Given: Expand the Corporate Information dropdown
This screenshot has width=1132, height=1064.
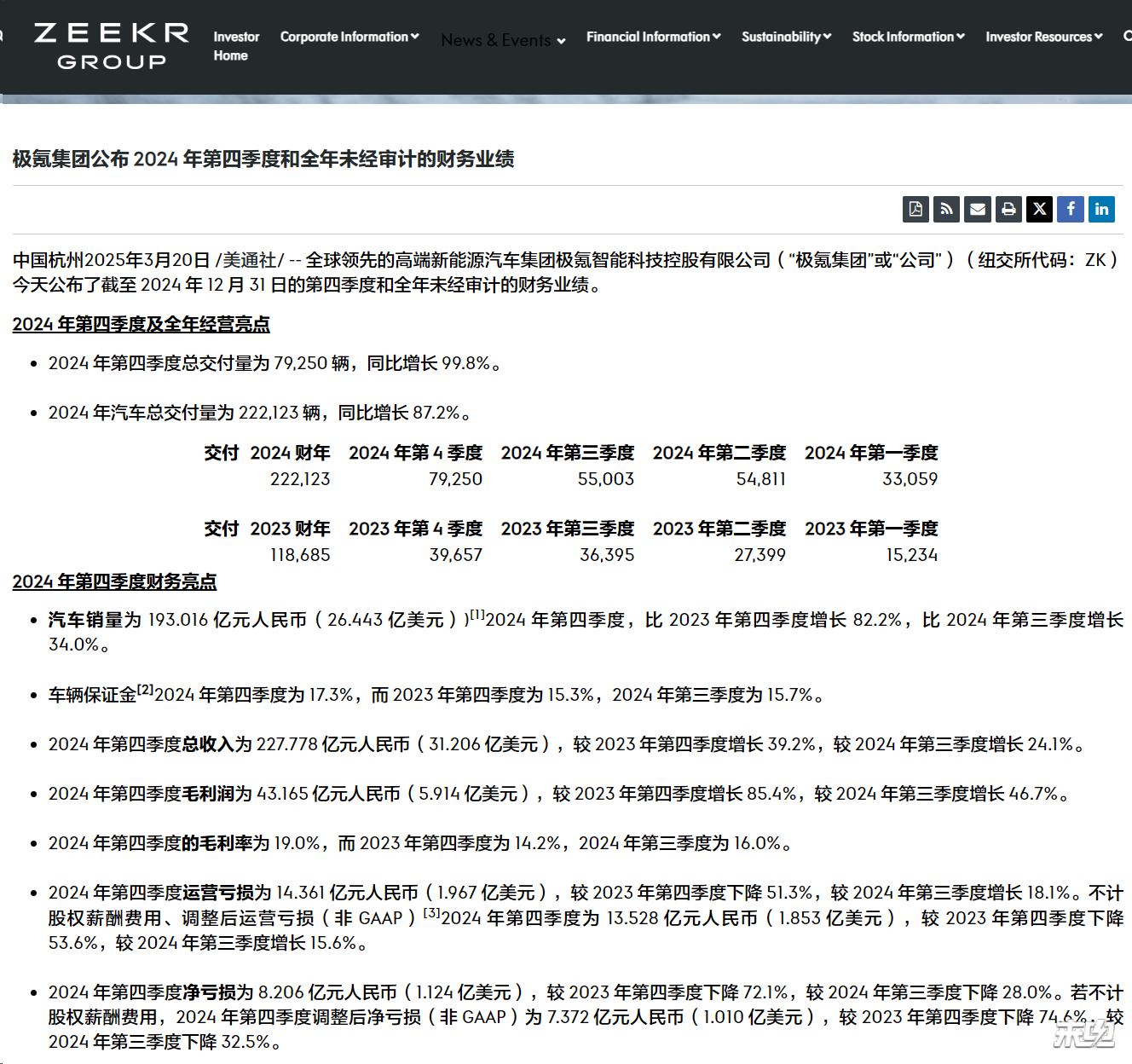Looking at the screenshot, I should tap(349, 37).
